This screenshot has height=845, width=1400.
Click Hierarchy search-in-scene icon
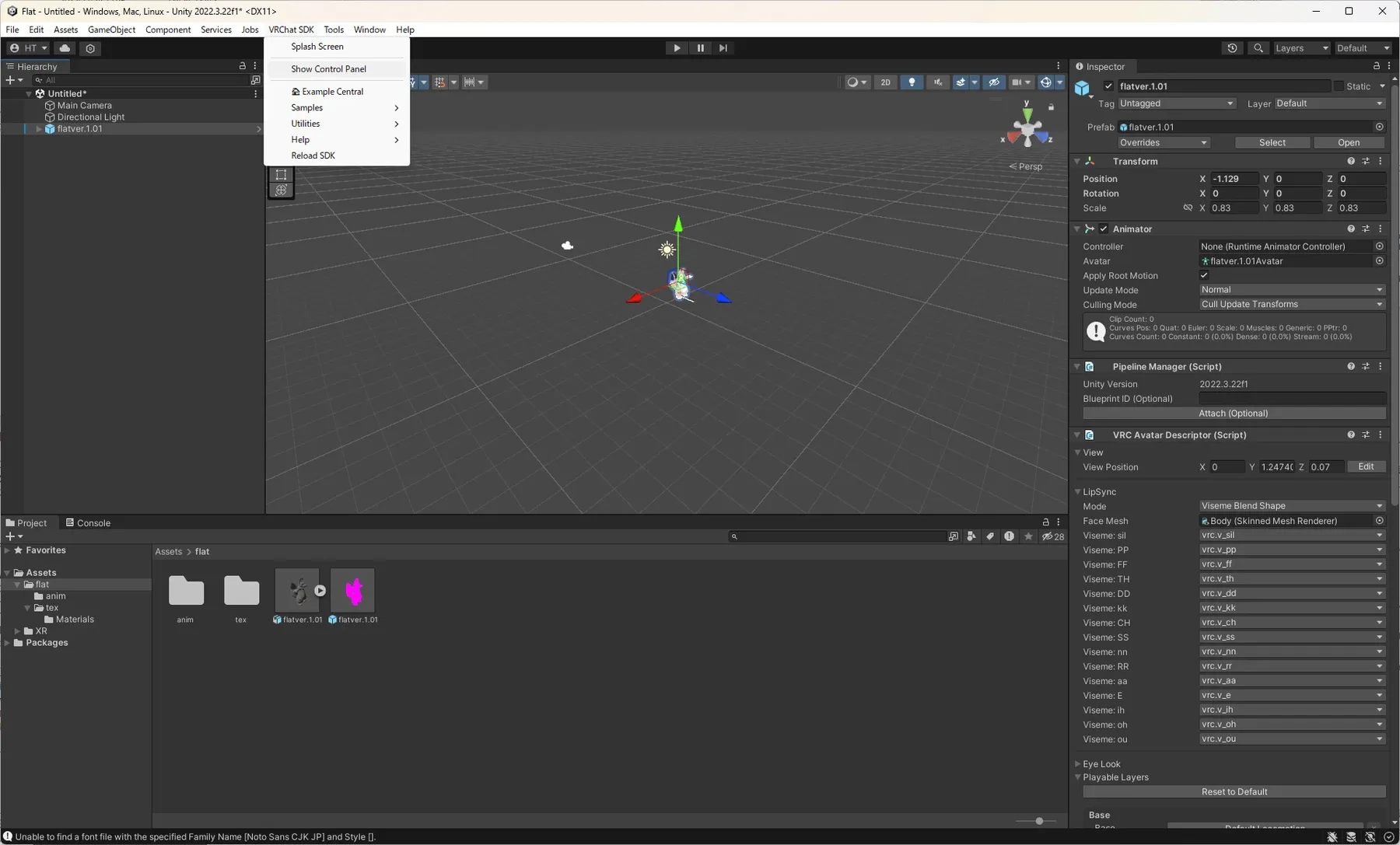pyautogui.click(x=255, y=80)
